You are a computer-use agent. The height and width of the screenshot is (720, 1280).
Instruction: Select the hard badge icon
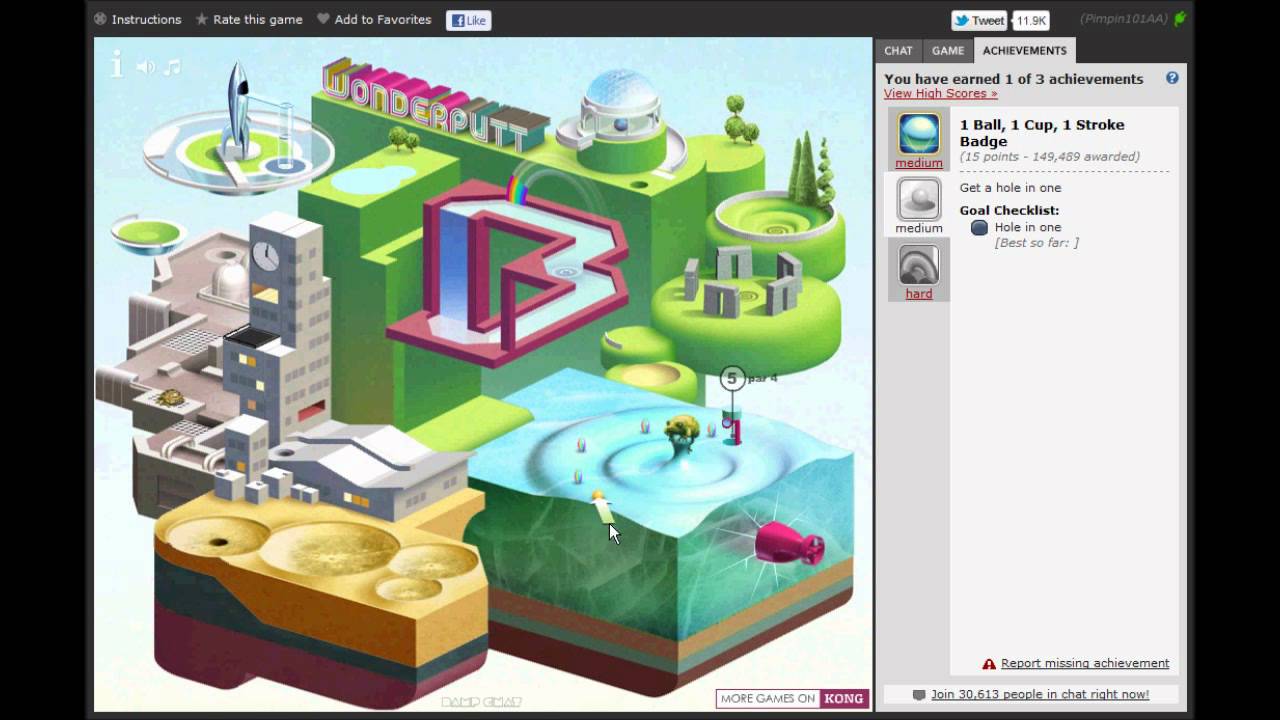click(x=918, y=265)
